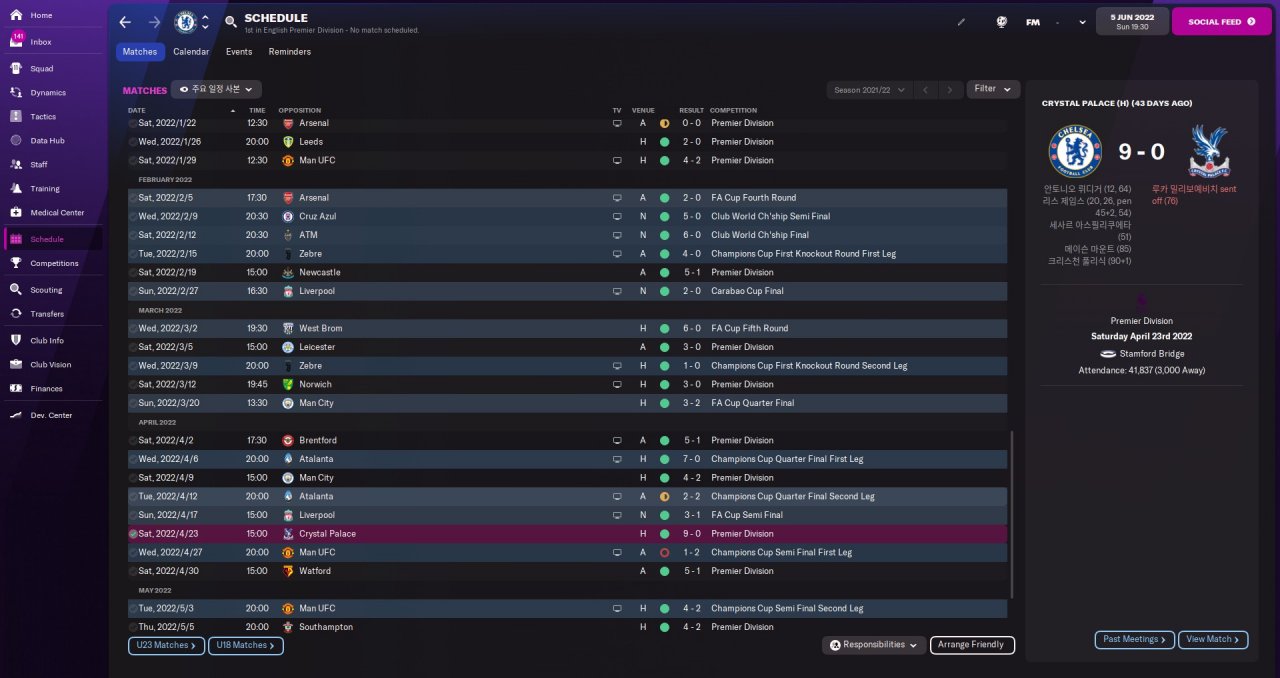
Task: Open the Season 2021/22 dropdown
Action: [x=869, y=90]
